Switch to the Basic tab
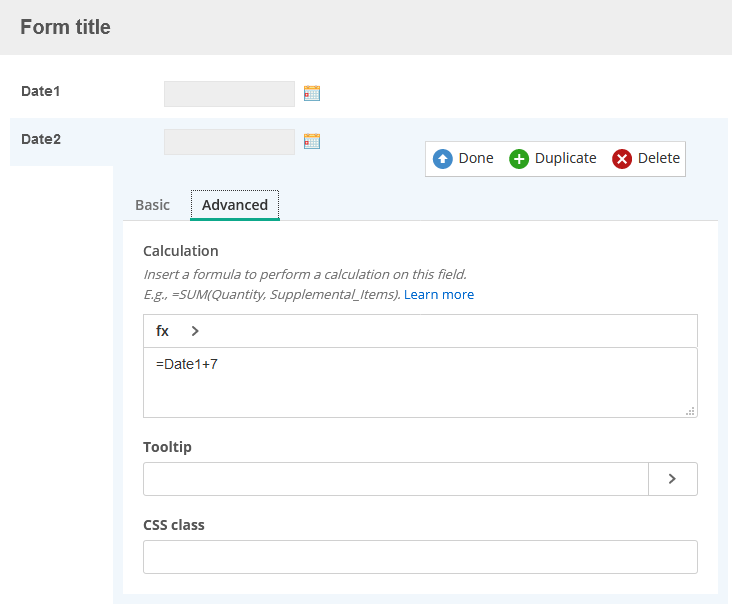Screen dimensions: 732x608 (x=152, y=205)
